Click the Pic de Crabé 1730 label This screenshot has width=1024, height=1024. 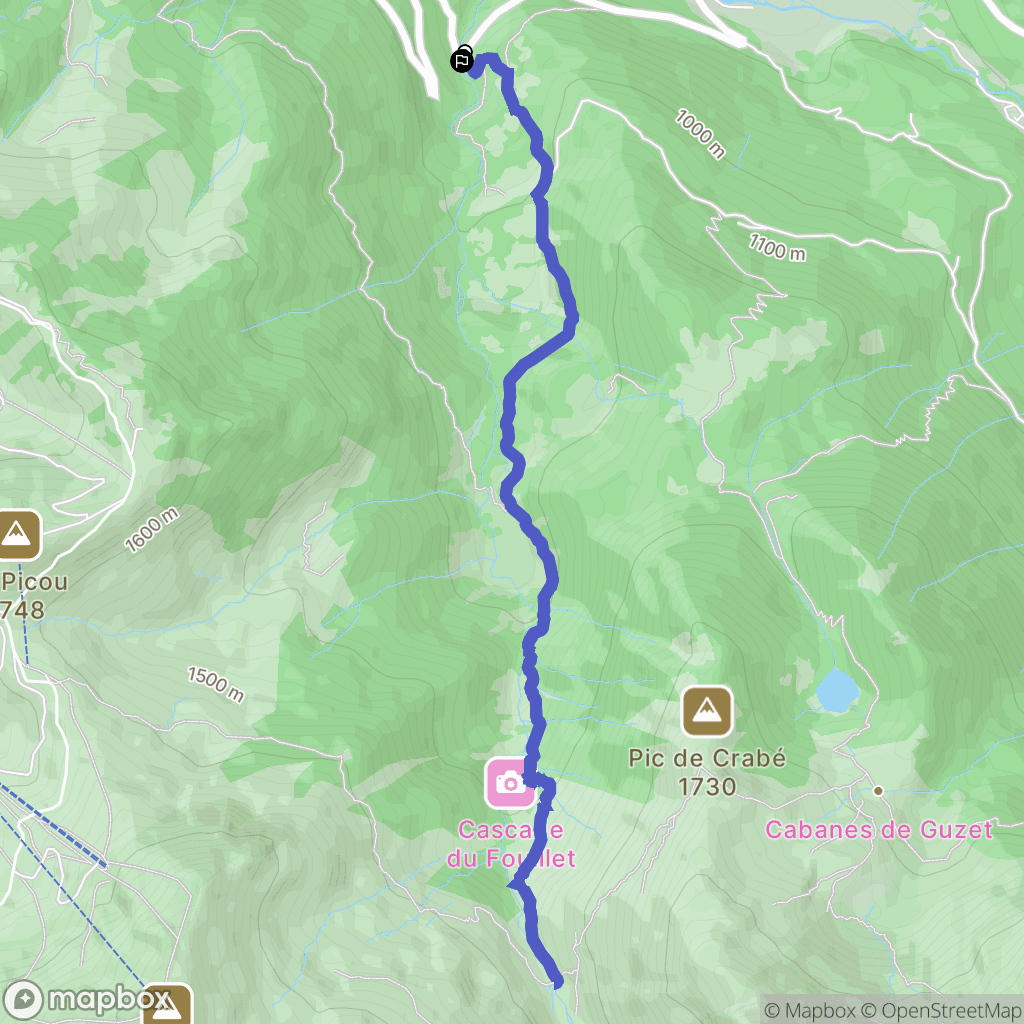pyautogui.click(x=707, y=772)
